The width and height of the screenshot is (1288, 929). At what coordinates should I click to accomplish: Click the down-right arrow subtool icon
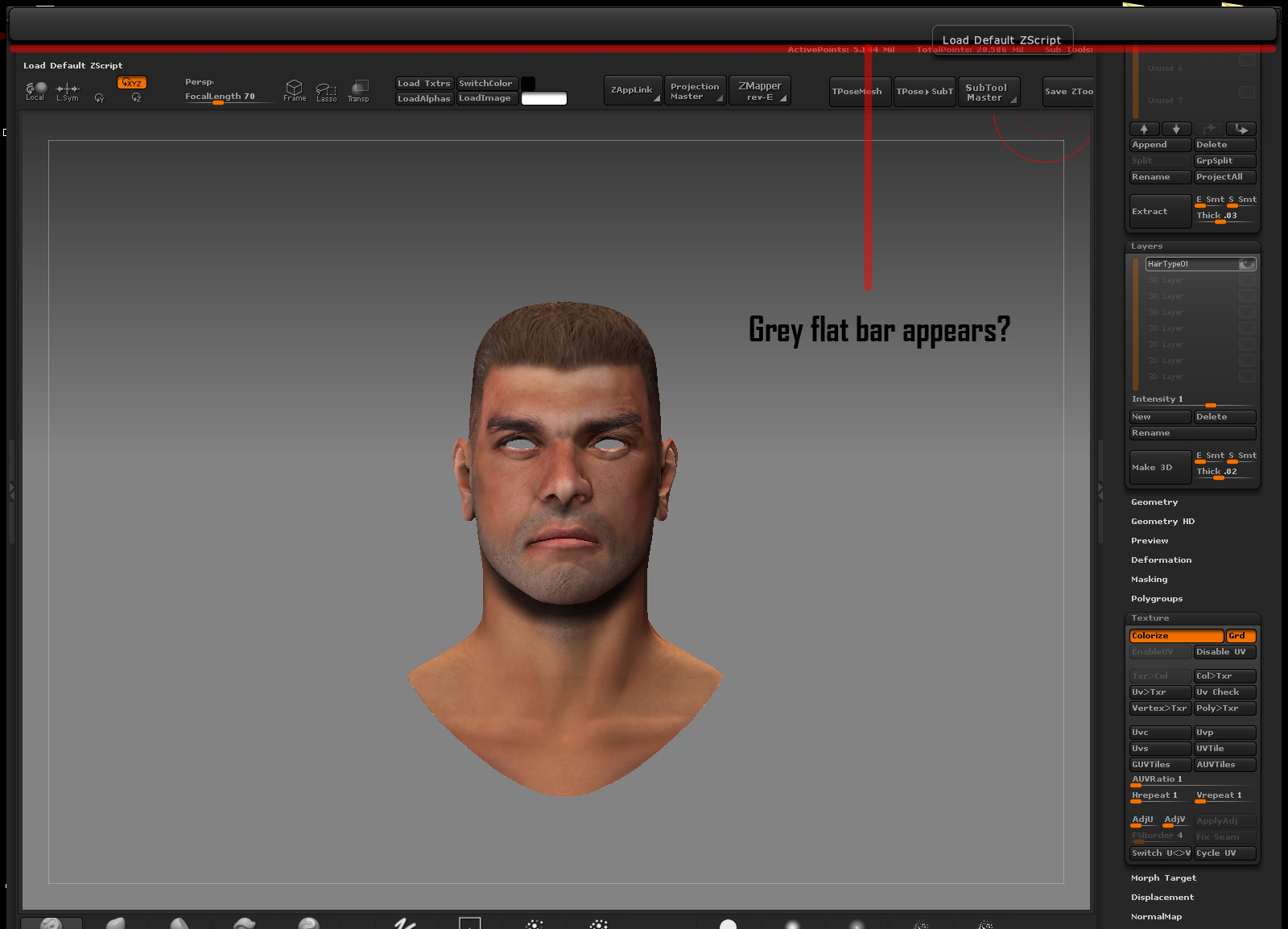(x=1241, y=129)
